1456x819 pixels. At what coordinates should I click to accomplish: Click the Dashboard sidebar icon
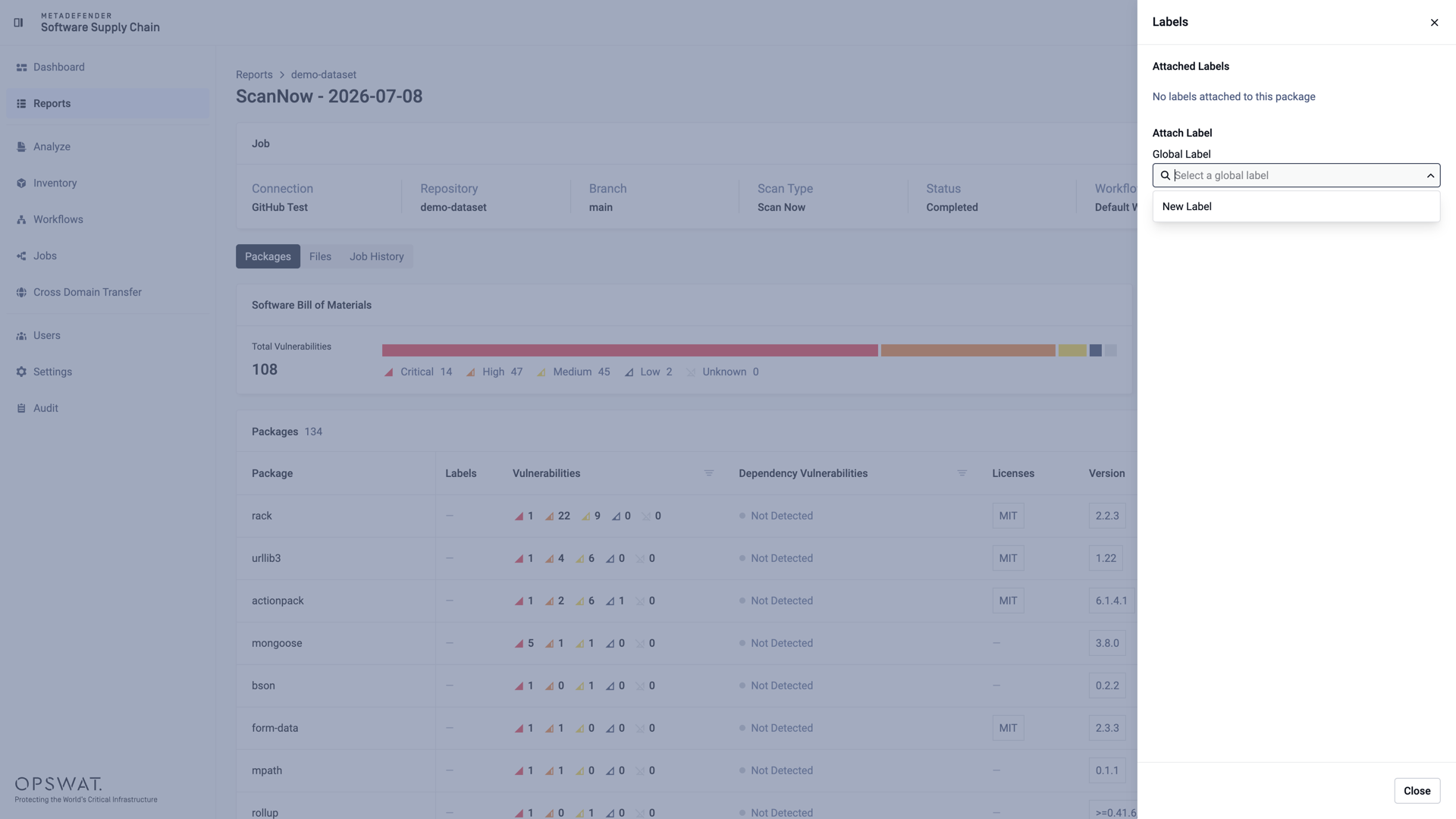21,67
